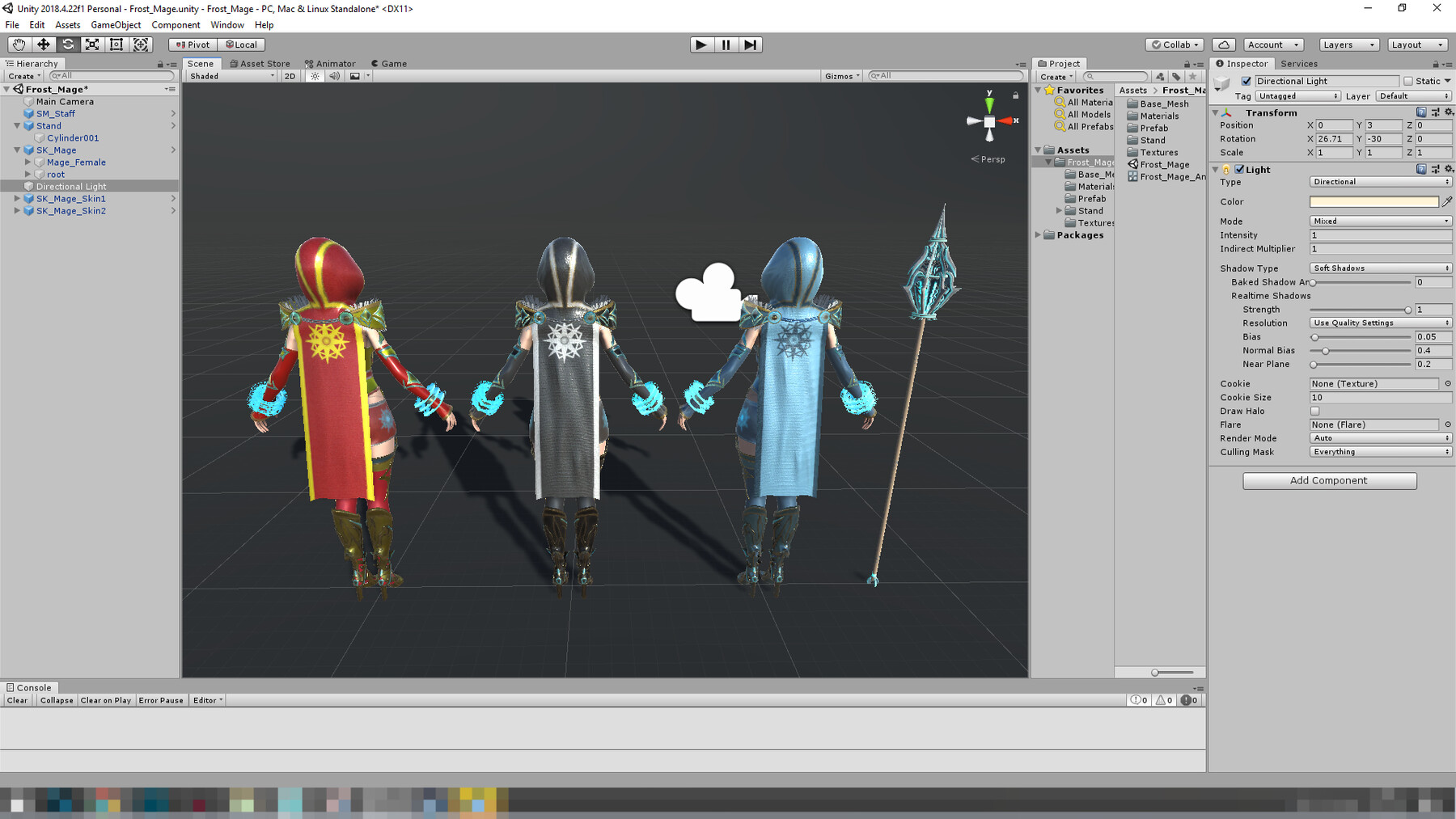The image size is (1456, 819).
Task: Mute scene audio in the Scene view
Action: 334,75
